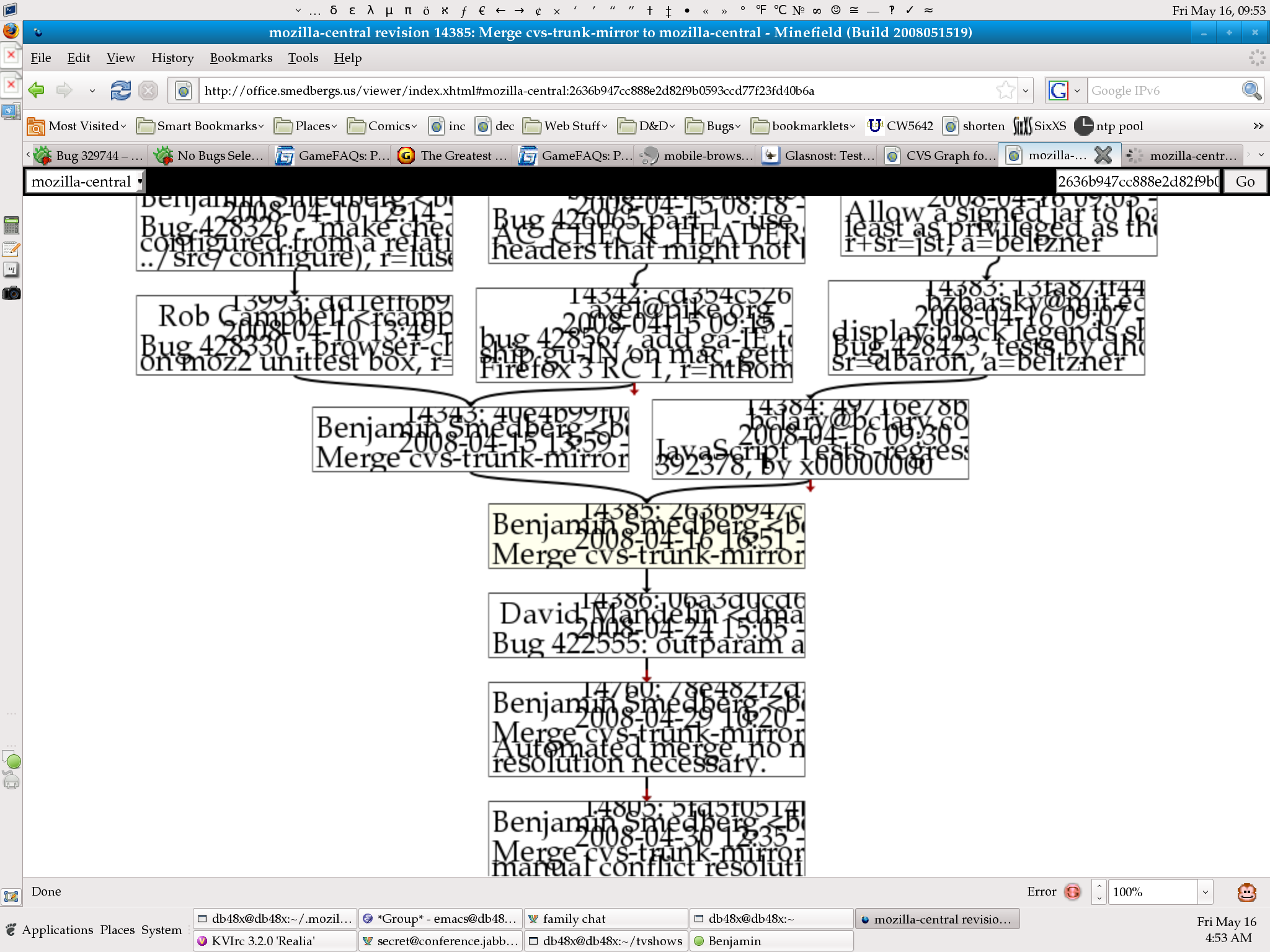Viewport: 1270px width, 952px height.
Task: Open the mozilla-central repository dropdown
Action: [85, 182]
